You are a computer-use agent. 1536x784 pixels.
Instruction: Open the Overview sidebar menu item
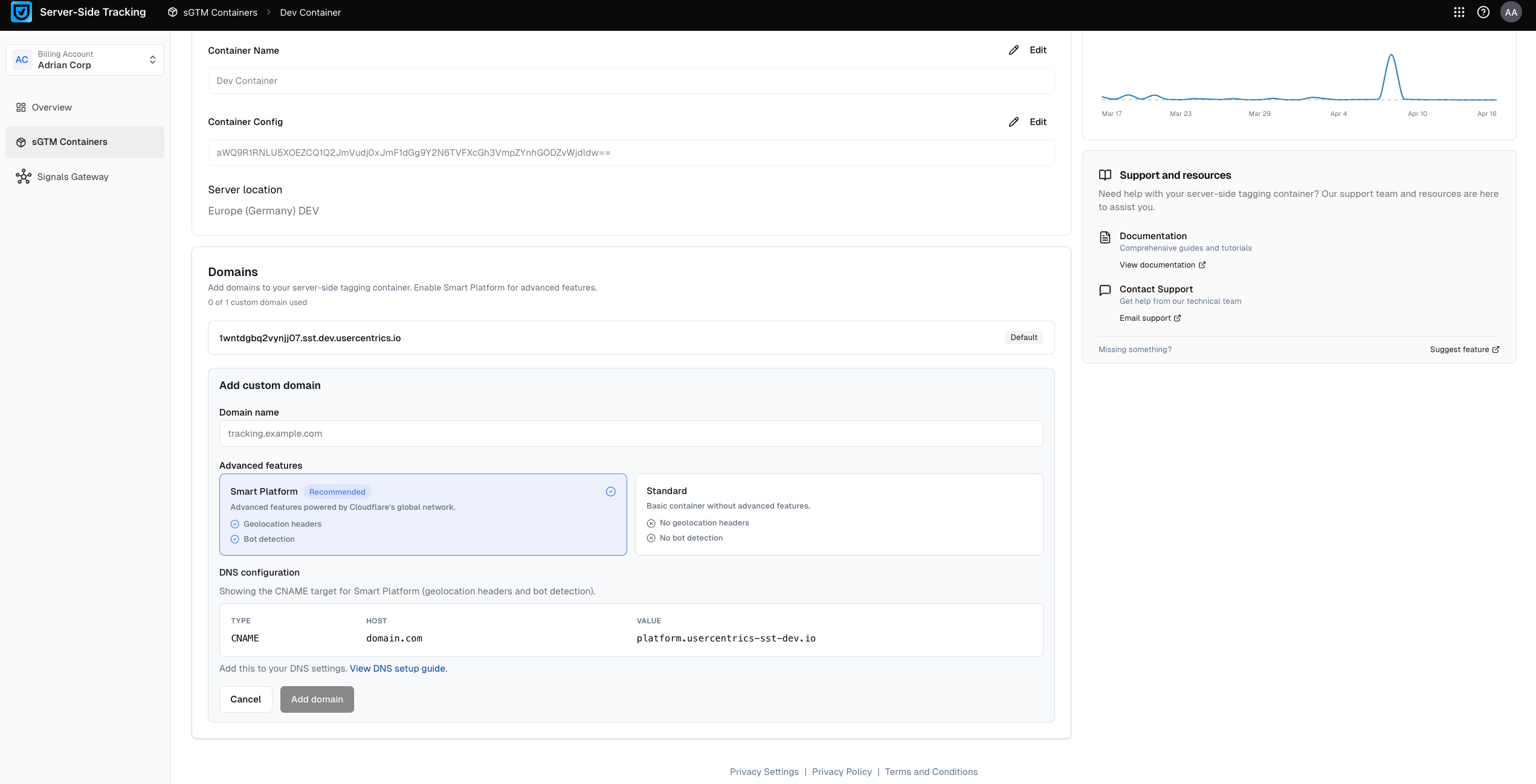coord(52,108)
